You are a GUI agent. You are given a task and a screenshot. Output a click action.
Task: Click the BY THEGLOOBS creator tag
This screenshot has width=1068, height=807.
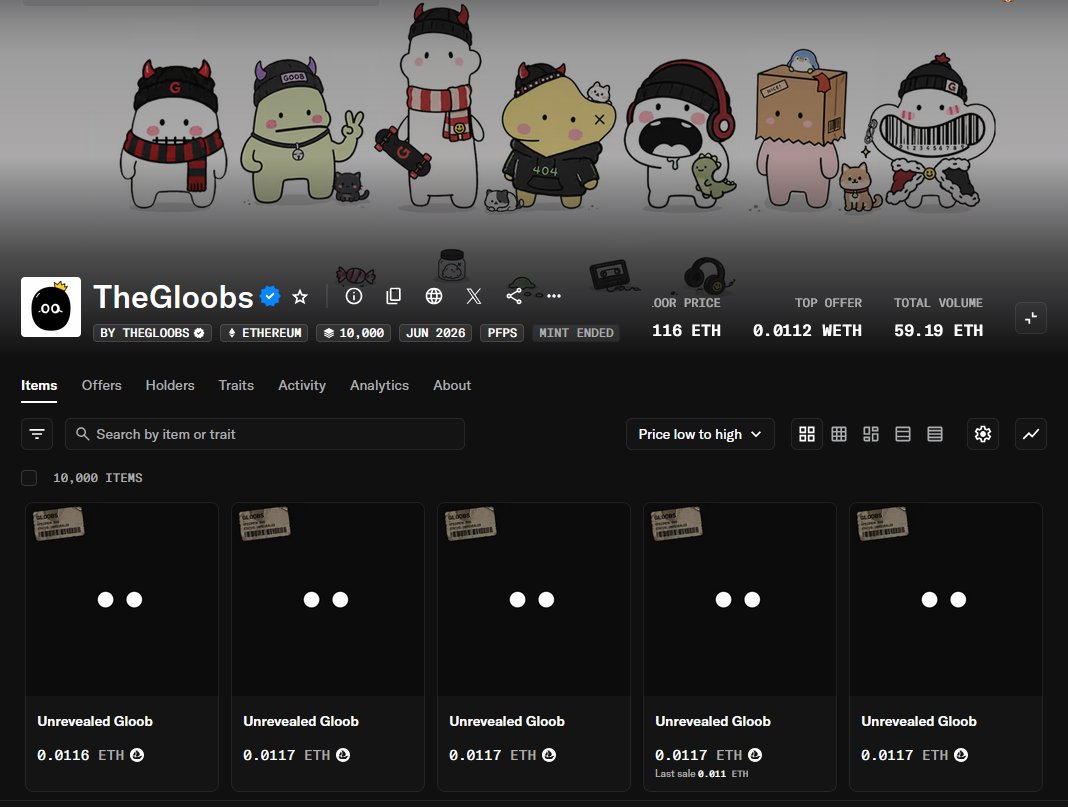[153, 333]
